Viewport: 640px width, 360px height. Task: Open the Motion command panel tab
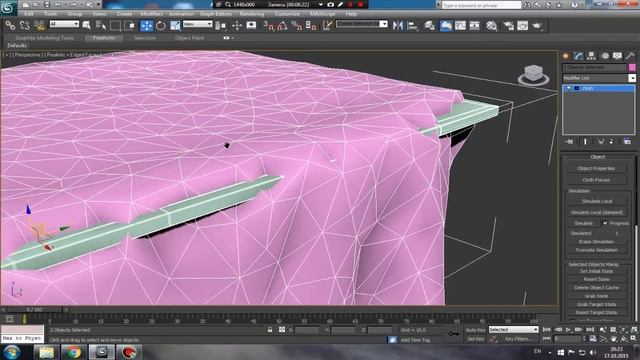coord(605,56)
